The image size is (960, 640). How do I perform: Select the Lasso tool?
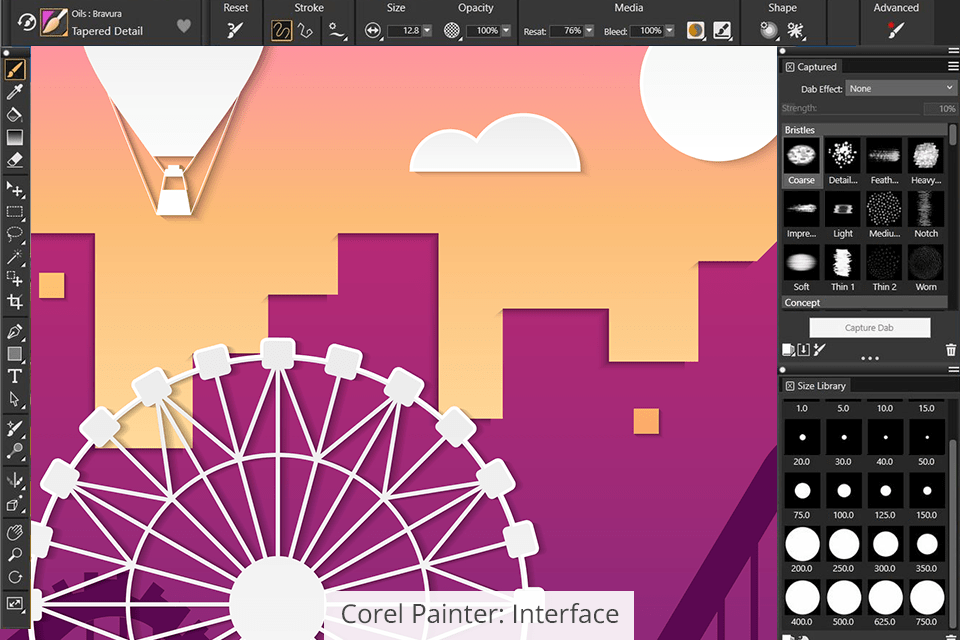point(15,234)
